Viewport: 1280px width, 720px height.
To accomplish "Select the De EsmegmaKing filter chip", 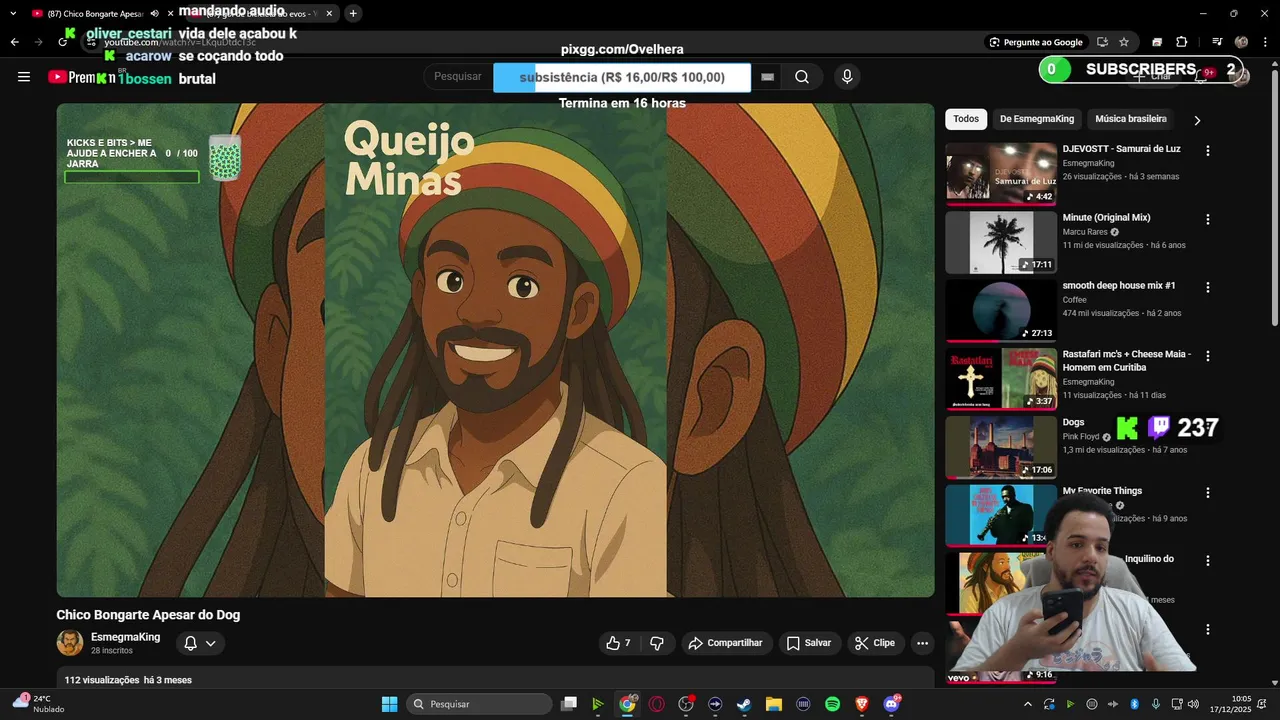I will (1037, 119).
